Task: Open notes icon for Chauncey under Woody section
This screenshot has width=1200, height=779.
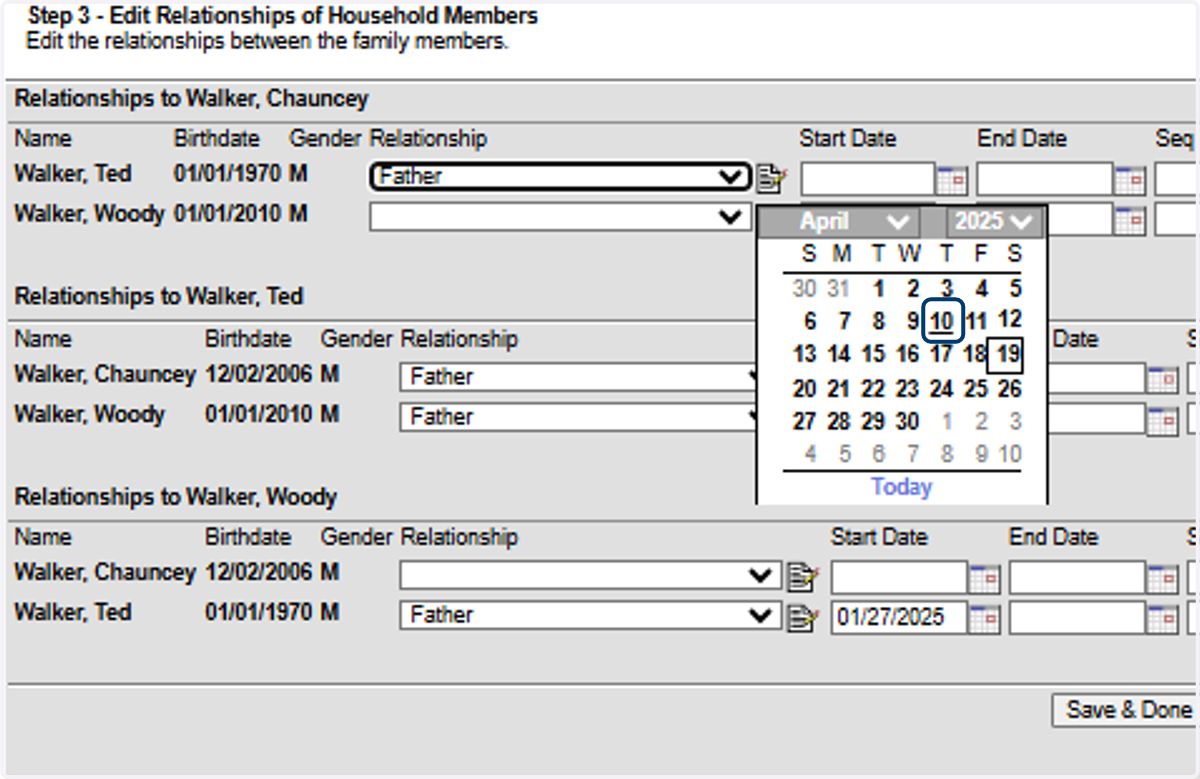Action: pyautogui.click(x=802, y=577)
